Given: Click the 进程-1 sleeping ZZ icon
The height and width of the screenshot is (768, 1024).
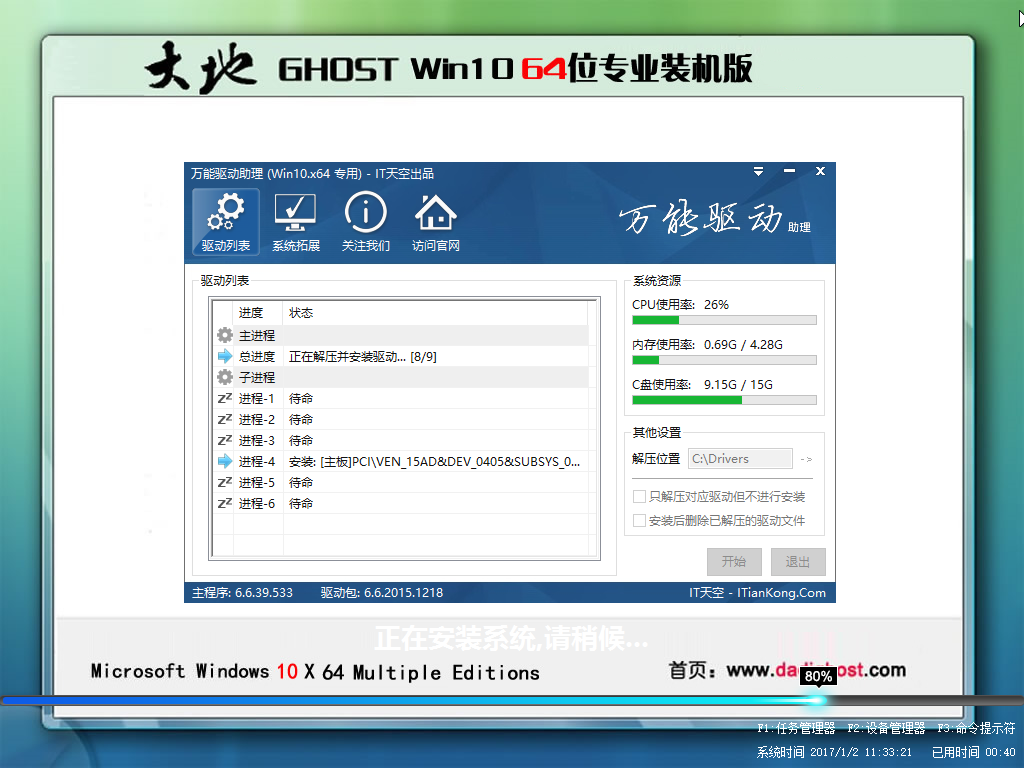Looking at the screenshot, I should pos(224,399).
